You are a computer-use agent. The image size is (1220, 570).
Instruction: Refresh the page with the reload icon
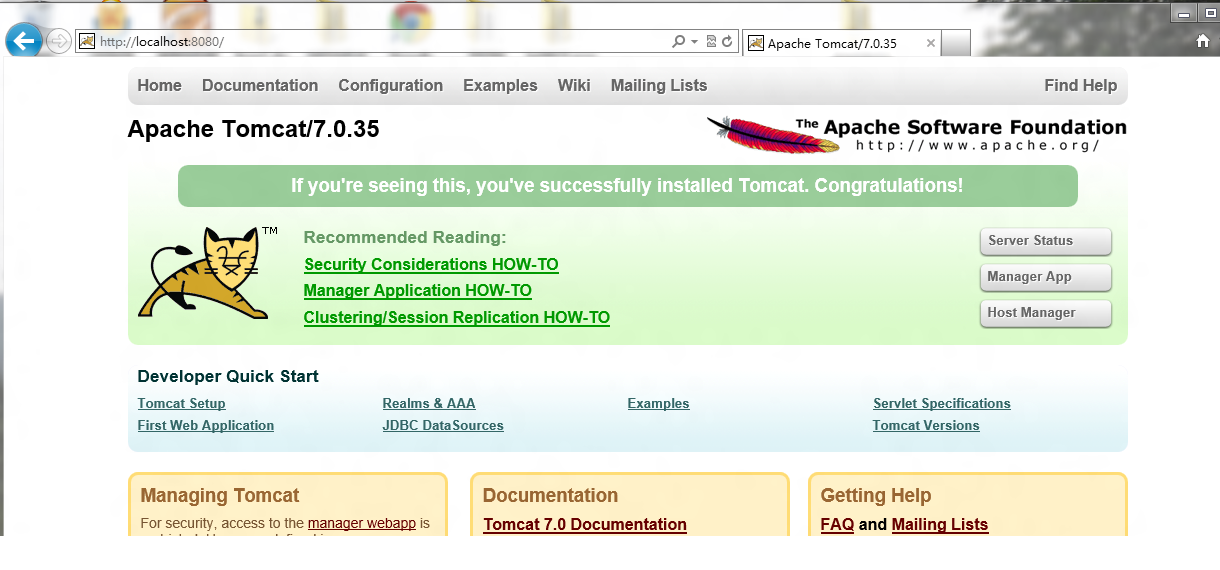727,42
